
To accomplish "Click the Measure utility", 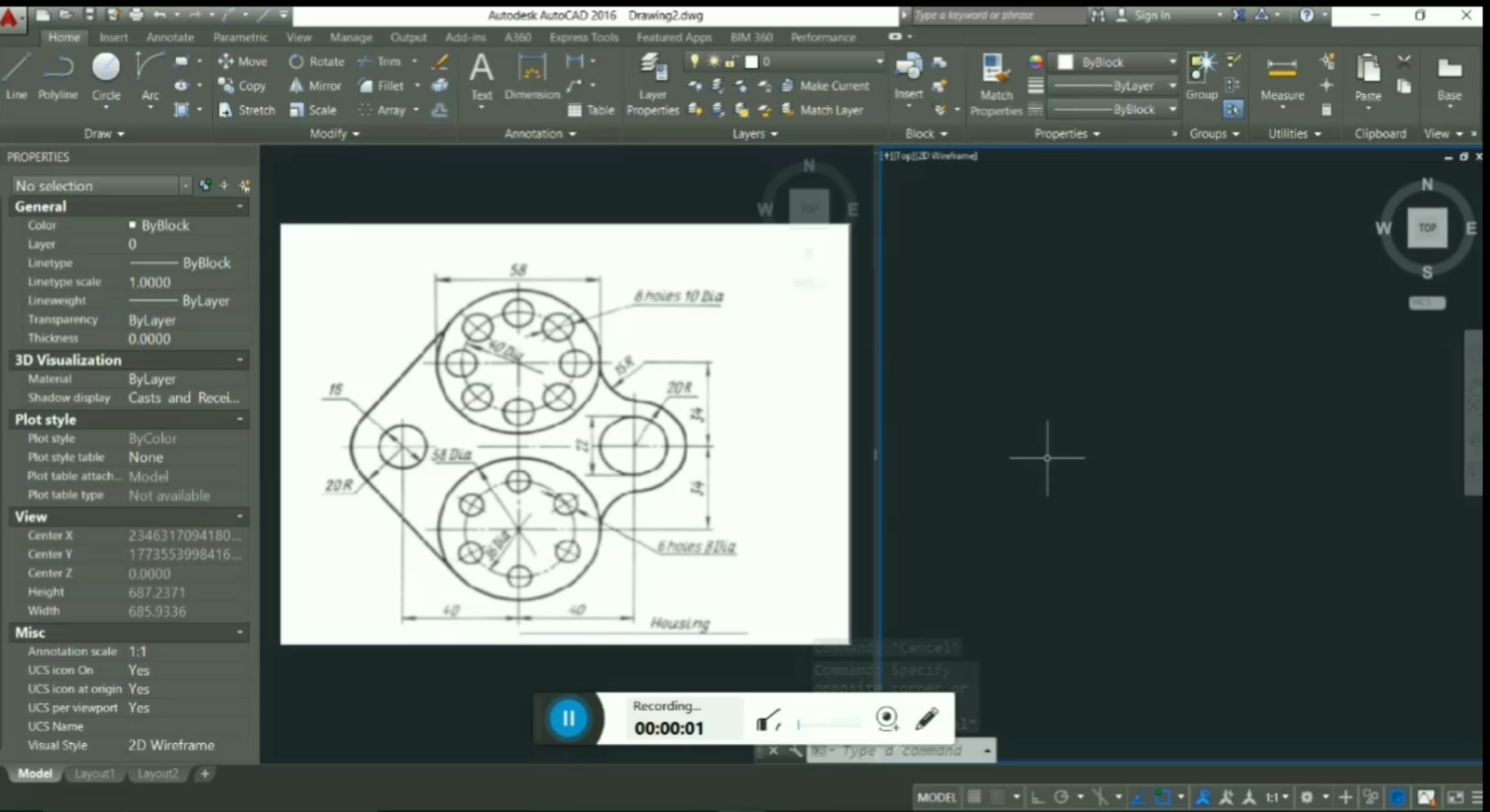I will coord(1282,78).
